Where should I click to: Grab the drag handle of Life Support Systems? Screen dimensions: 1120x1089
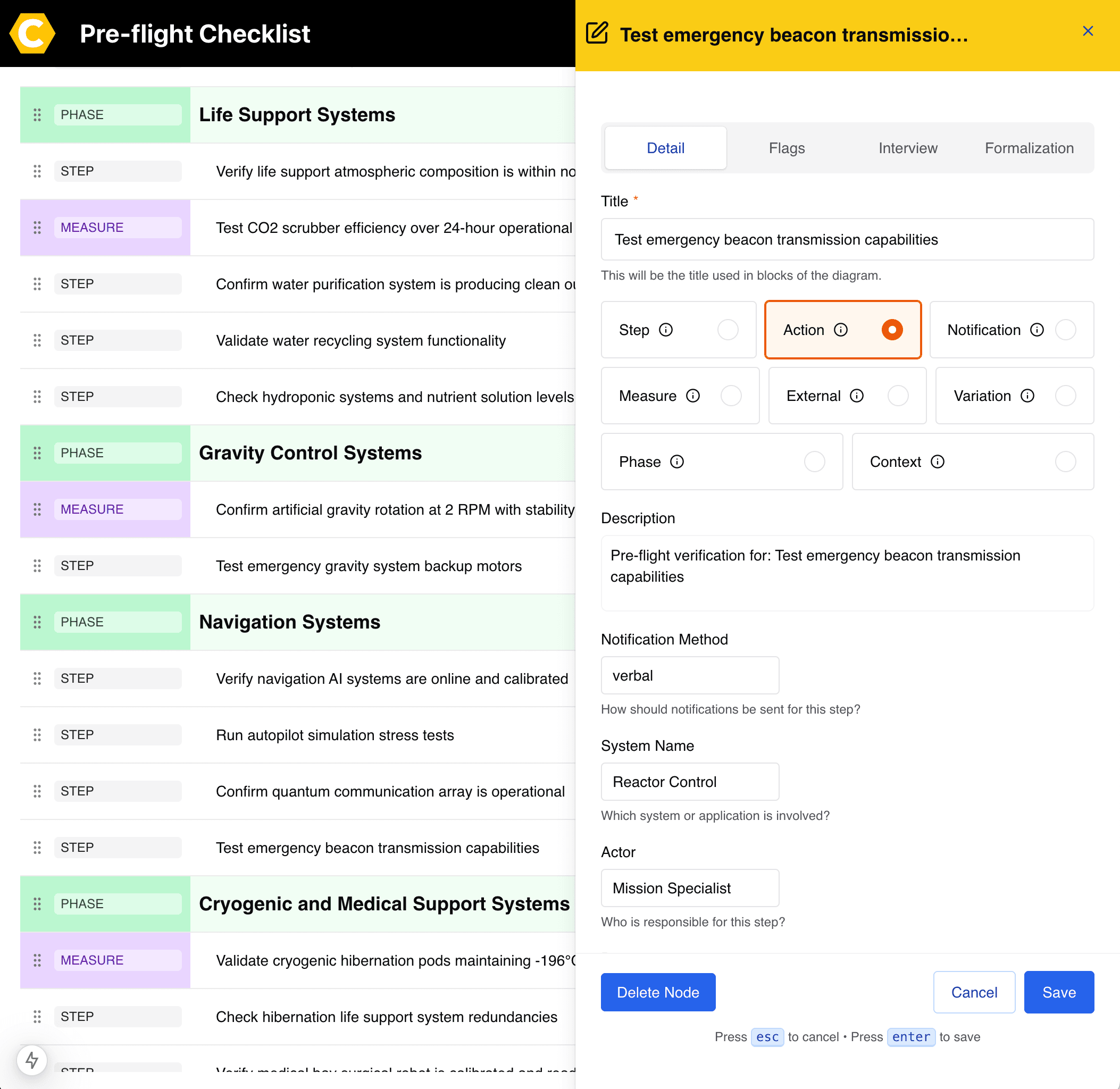(x=37, y=115)
